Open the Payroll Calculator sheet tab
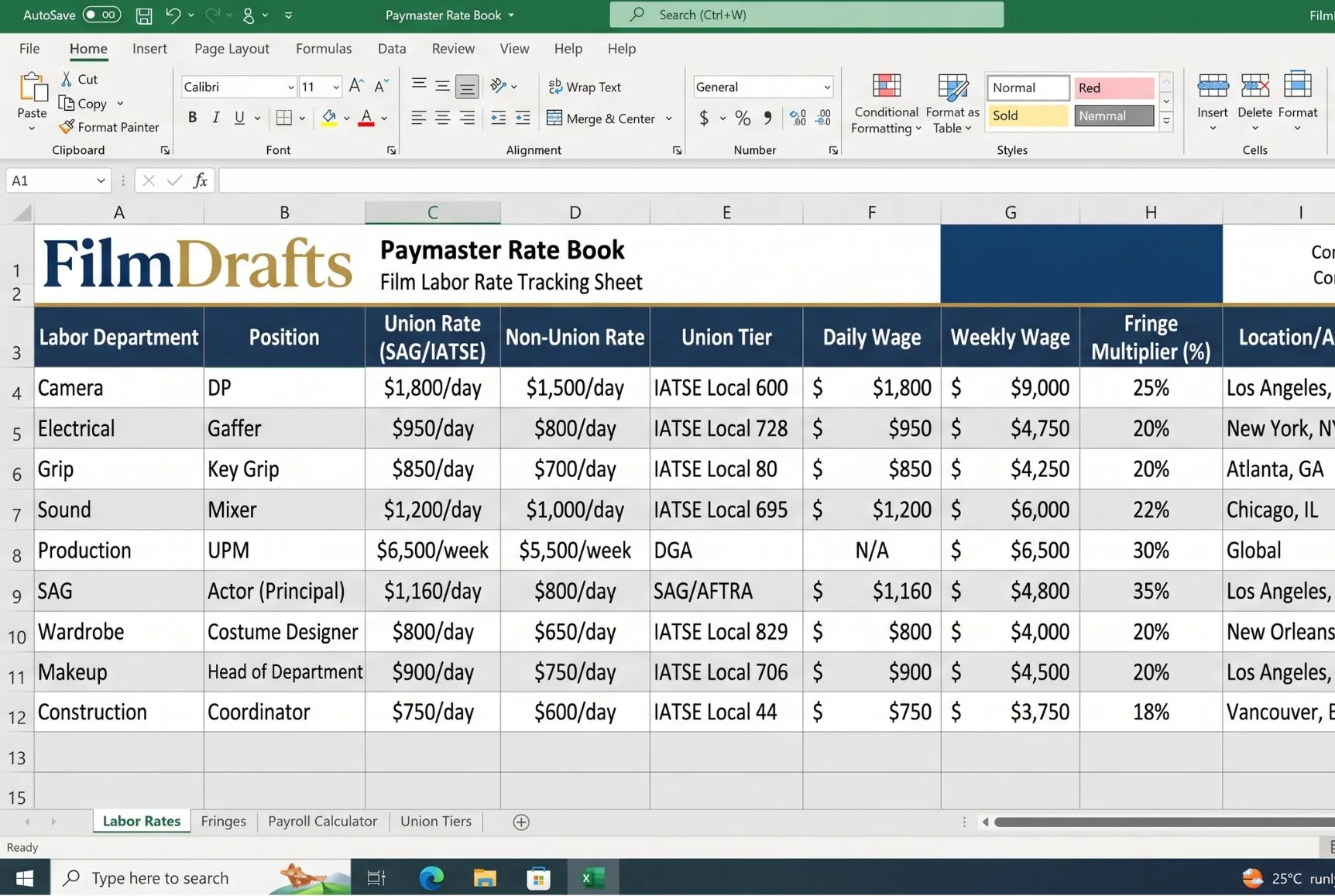 (322, 822)
